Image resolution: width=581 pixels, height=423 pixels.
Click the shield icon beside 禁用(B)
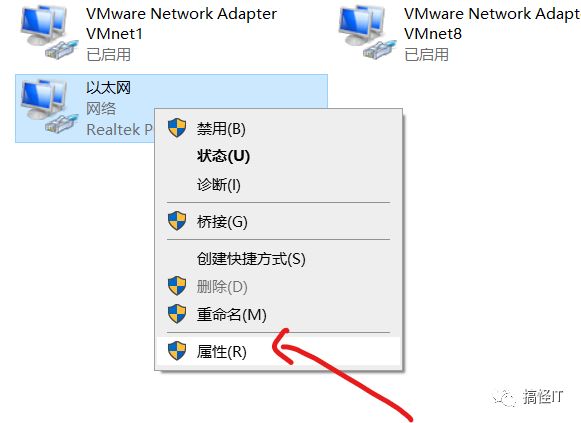click(x=177, y=128)
